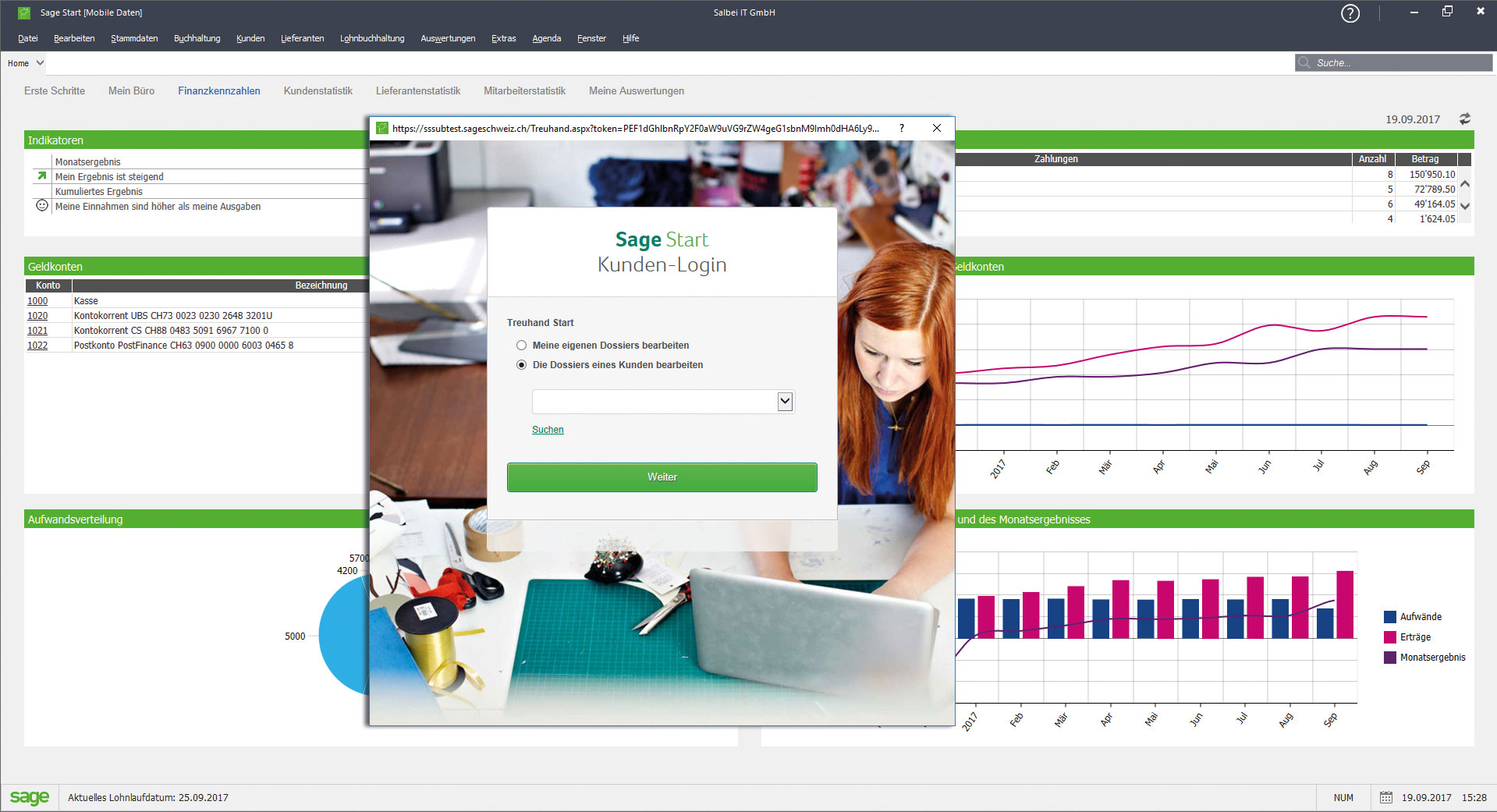Image resolution: width=1497 pixels, height=812 pixels.
Task: Click the Konto column header
Action: (x=48, y=285)
